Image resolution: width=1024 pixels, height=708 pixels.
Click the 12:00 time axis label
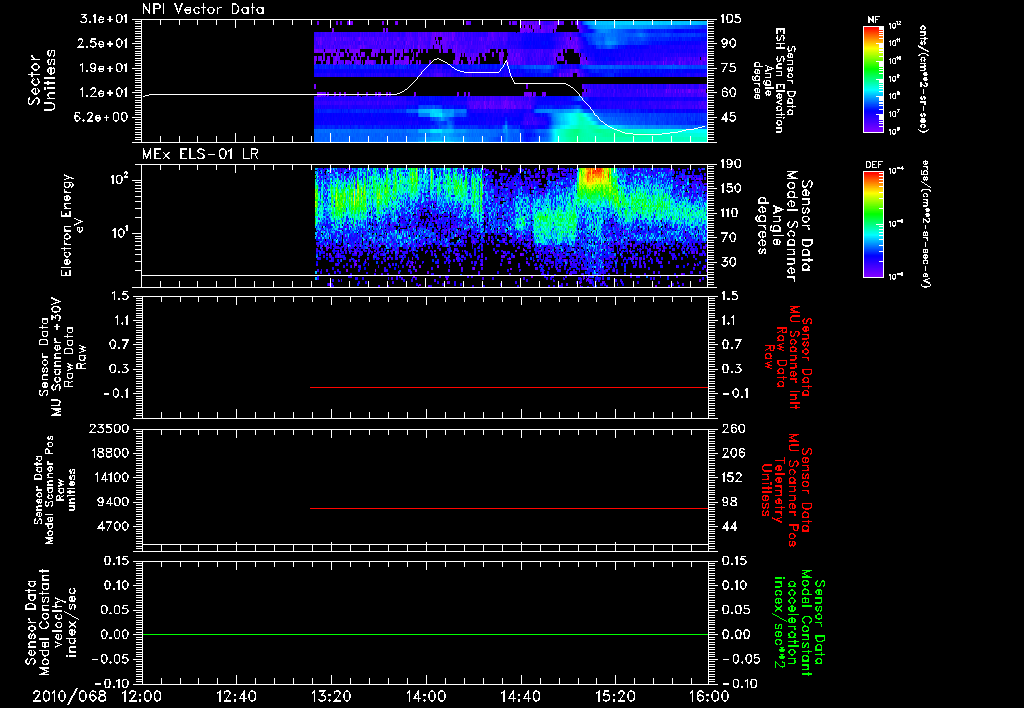142,696
